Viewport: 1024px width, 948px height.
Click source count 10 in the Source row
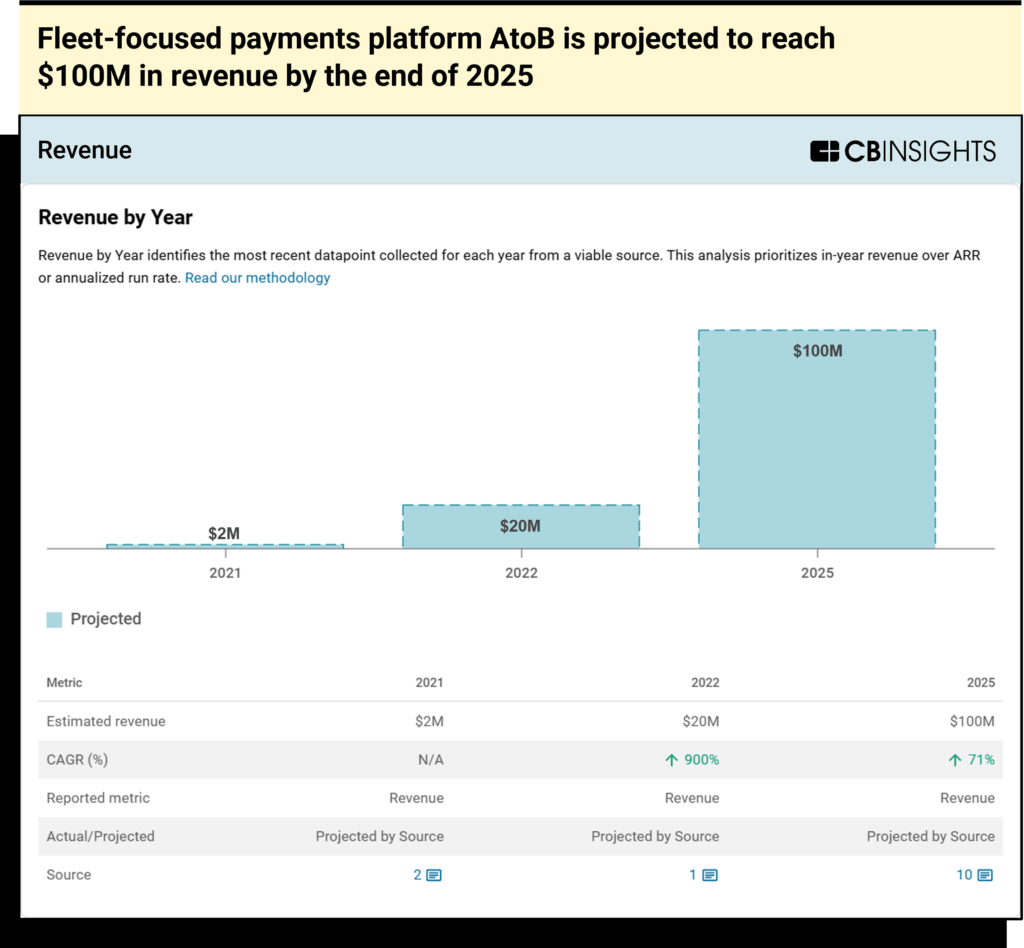click(x=964, y=875)
